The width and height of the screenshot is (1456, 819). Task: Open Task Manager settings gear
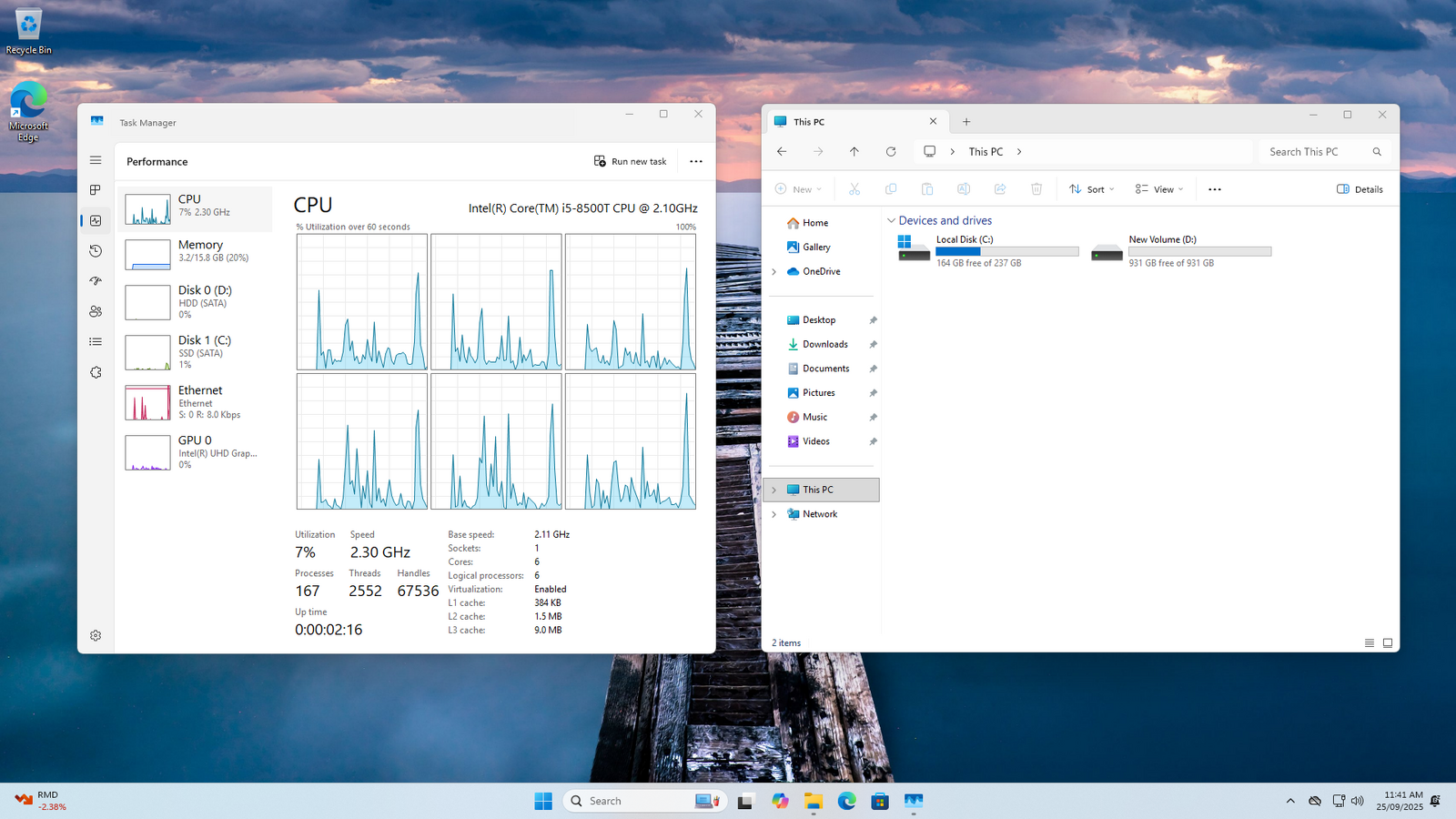(x=96, y=635)
